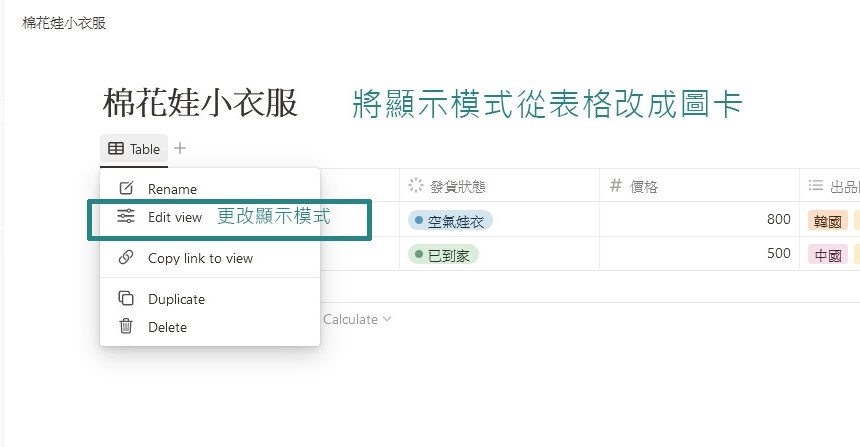Click the 韓國 tag

828,221
